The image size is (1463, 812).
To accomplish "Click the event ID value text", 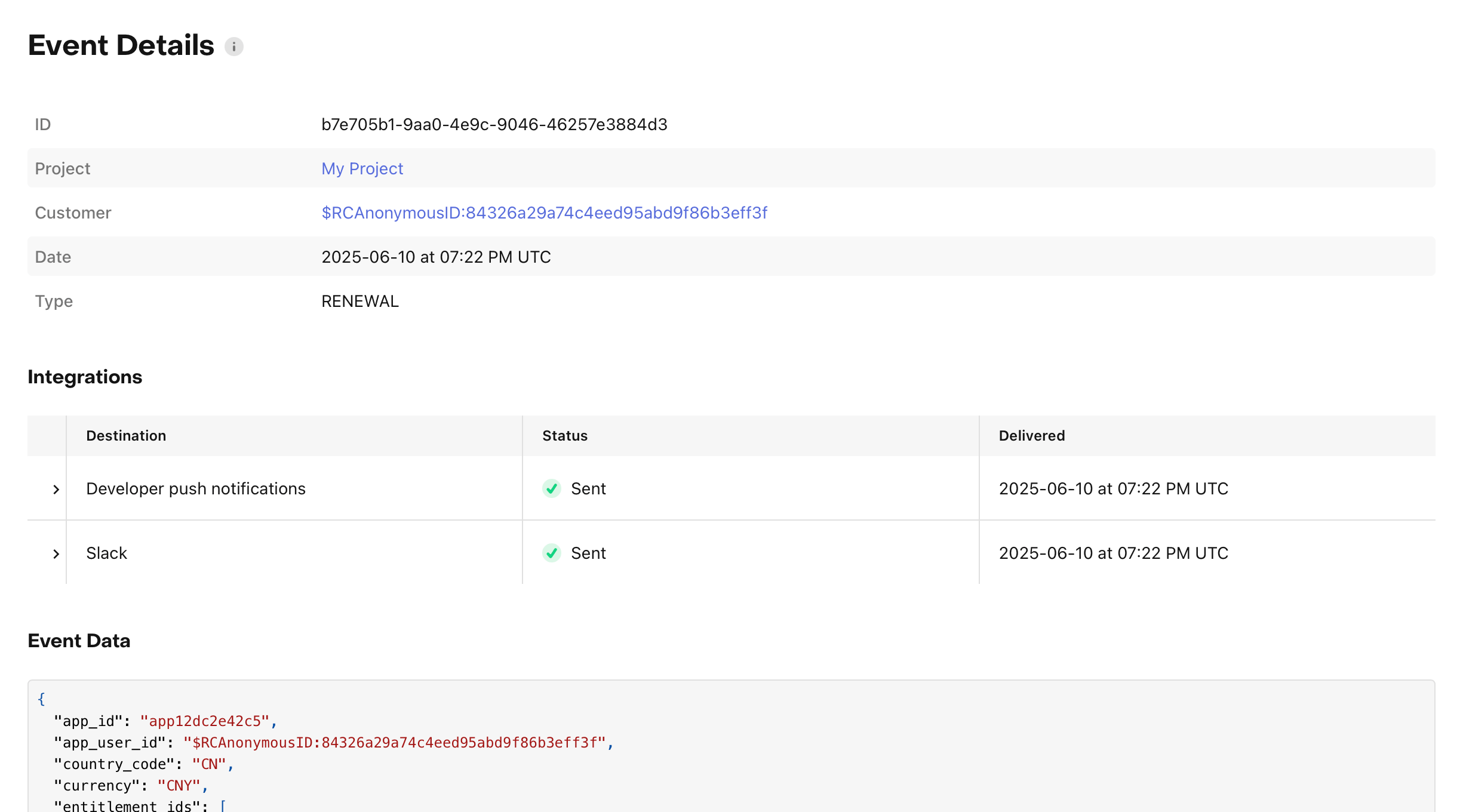I will [x=494, y=125].
